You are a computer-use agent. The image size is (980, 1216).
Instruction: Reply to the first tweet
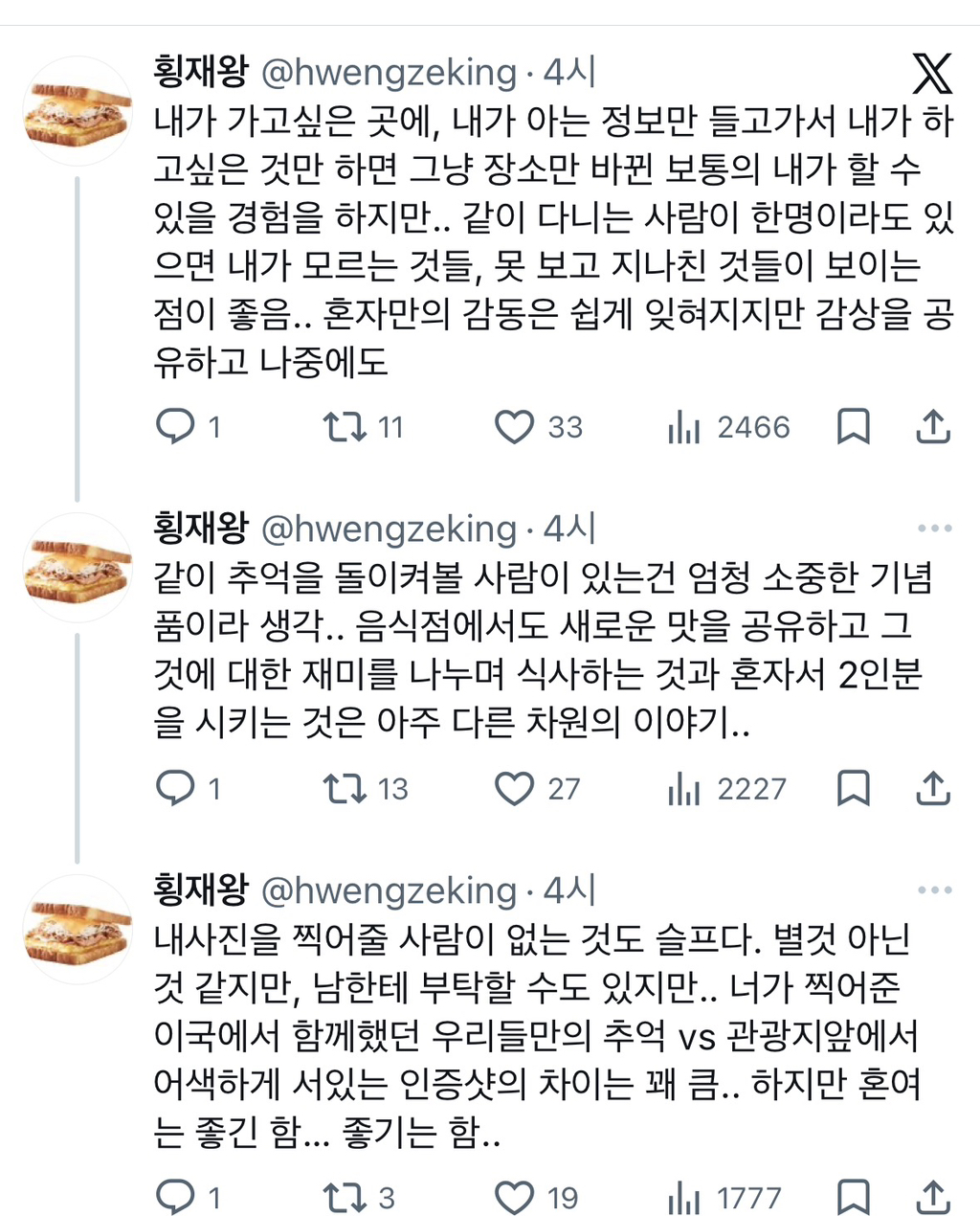(x=175, y=427)
